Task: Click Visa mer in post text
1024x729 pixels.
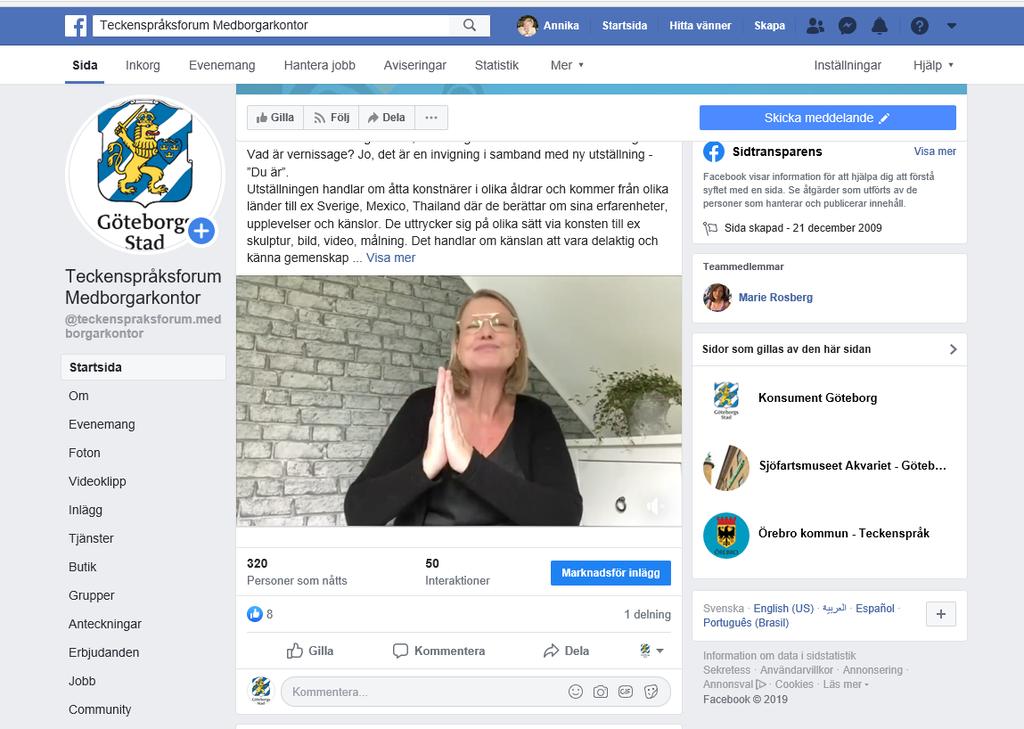Action: tap(391, 258)
